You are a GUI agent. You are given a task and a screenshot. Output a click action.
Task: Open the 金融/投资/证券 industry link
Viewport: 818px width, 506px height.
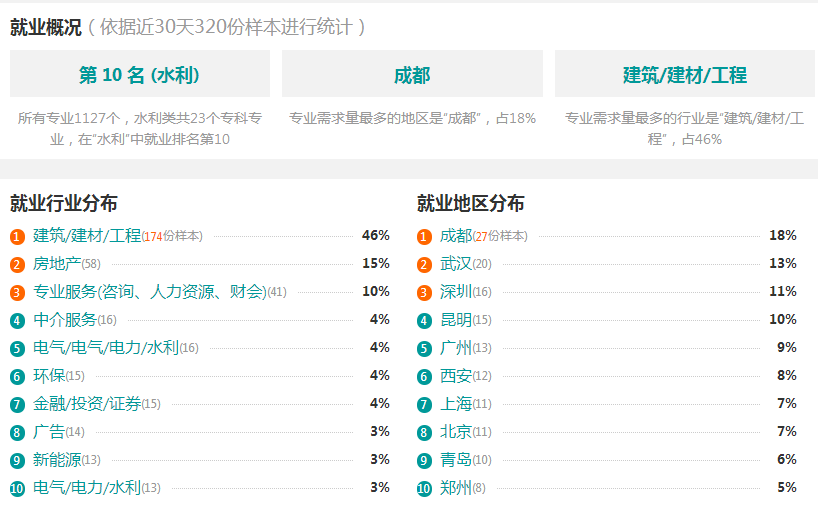coord(87,404)
